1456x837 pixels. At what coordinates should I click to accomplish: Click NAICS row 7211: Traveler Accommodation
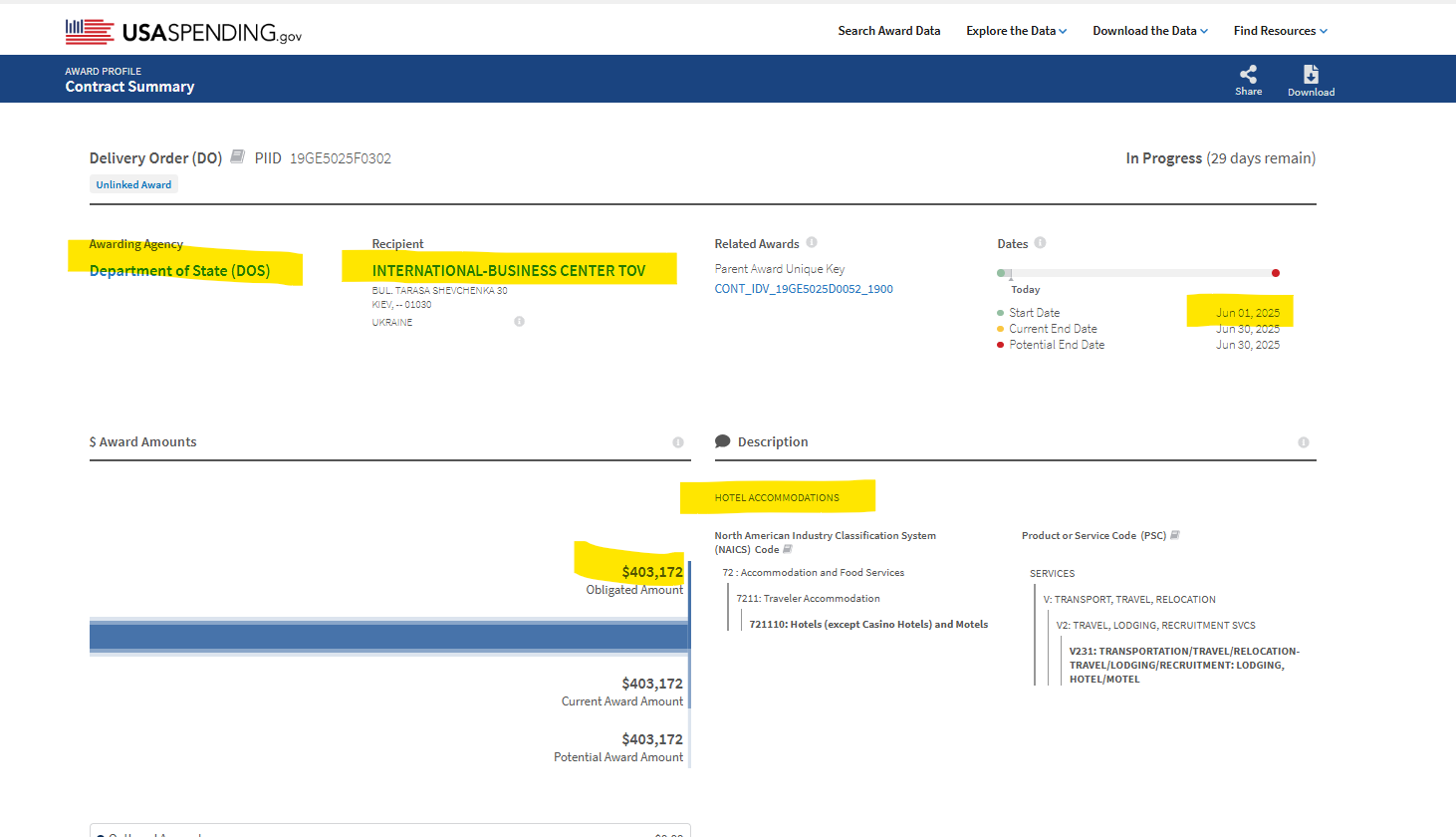tap(809, 599)
